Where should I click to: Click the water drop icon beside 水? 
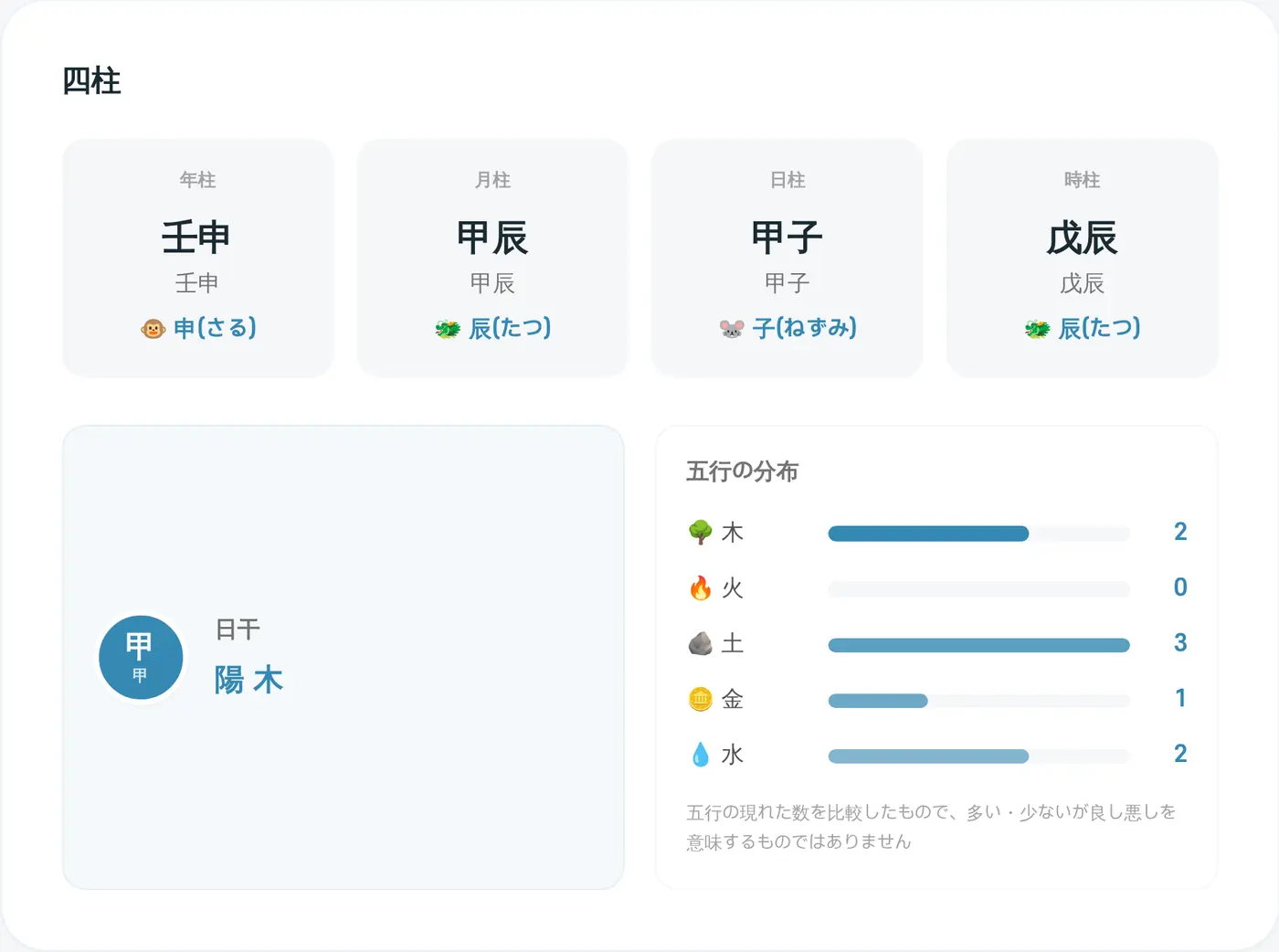[701, 756]
